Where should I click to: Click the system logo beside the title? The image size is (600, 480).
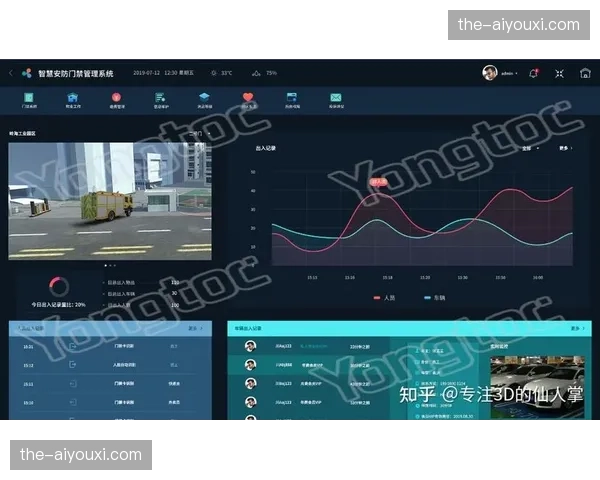pyautogui.click(x=27, y=73)
